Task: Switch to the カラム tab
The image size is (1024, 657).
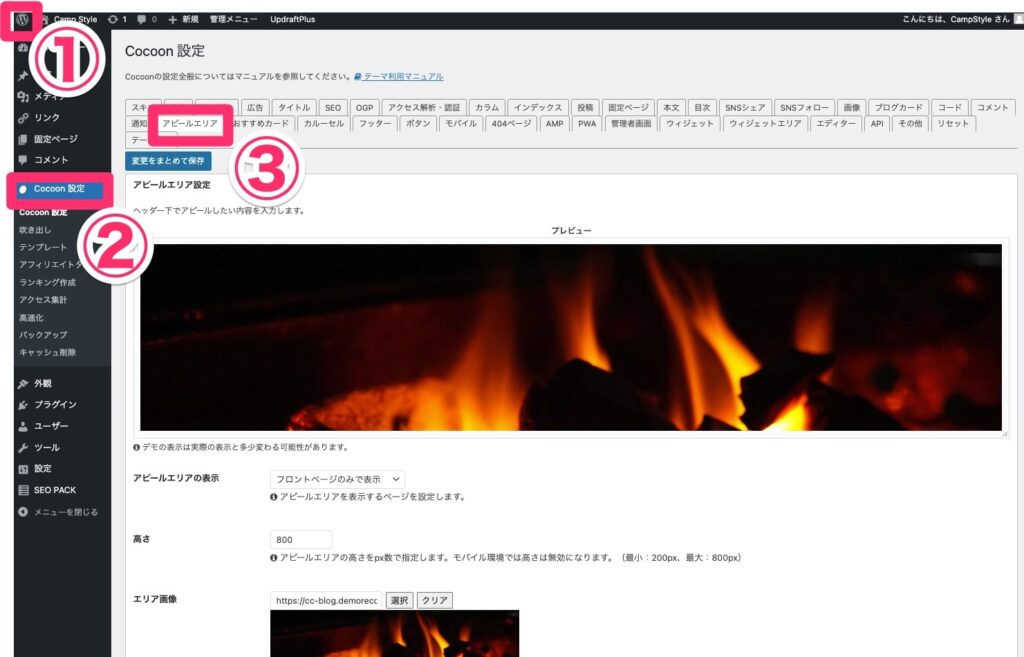Action: pyautogui.click(x=487, y=108)
